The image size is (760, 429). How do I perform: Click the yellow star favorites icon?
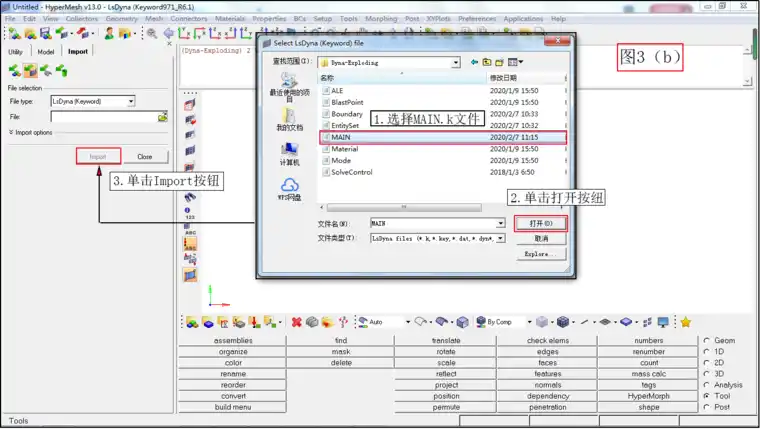click(x=685, y=322)
